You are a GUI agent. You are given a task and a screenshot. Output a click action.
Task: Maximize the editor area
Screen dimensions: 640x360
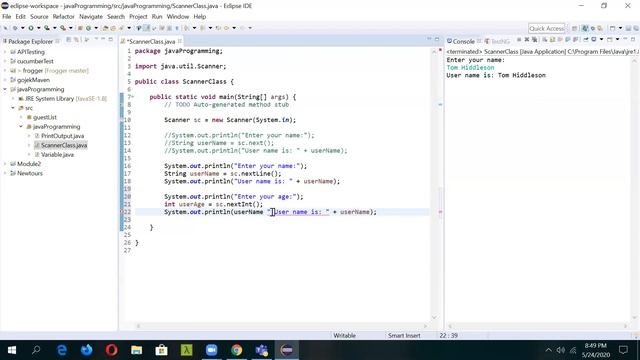coord(437,39)
